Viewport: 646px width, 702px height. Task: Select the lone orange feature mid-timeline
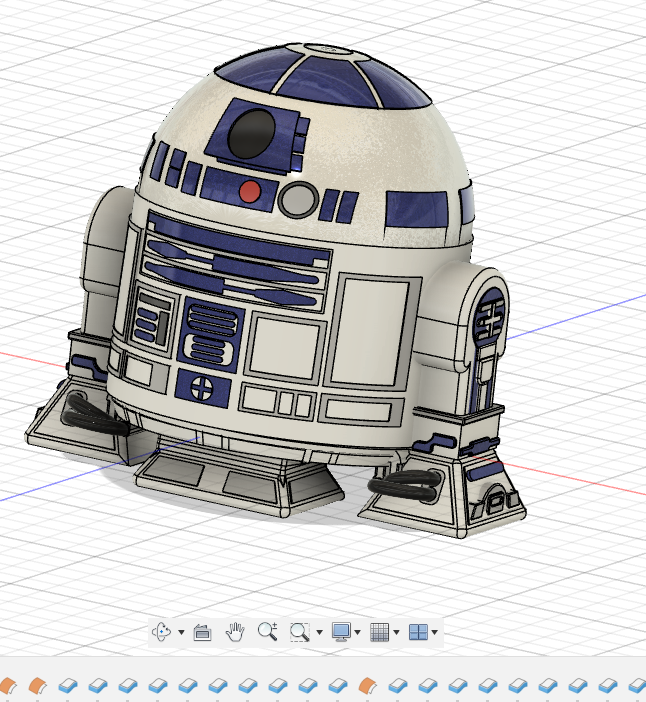pos(368,685)
